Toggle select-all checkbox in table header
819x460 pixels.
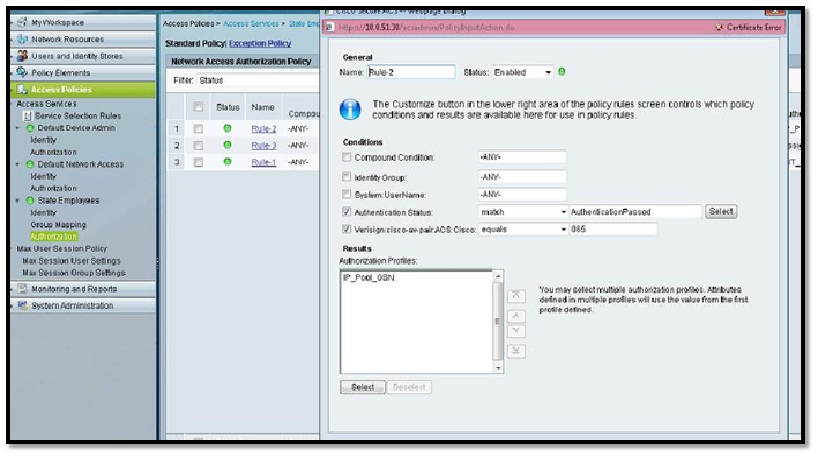198,107
